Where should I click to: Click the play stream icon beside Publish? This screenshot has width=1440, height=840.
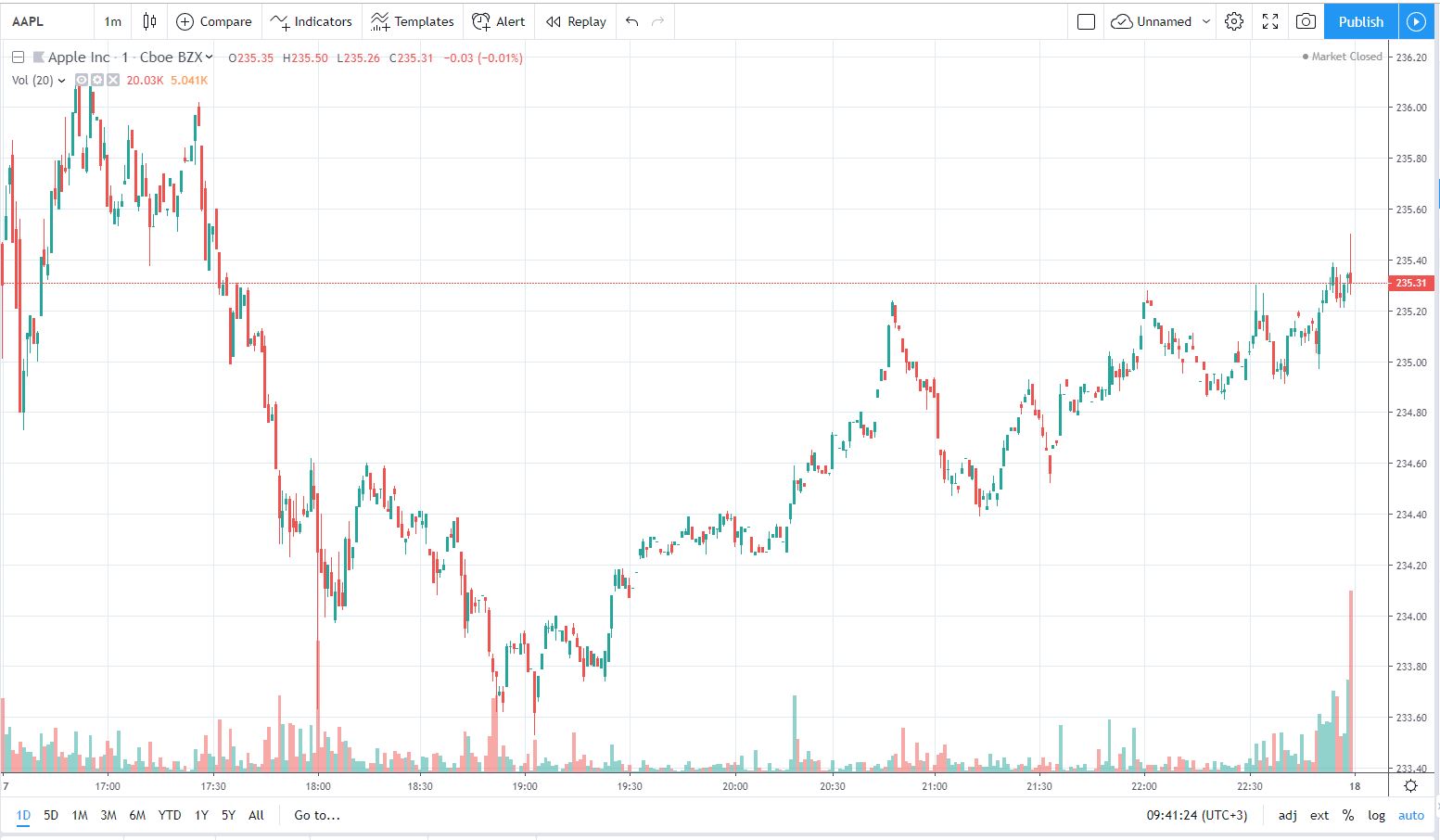(x=1416, y=21)
